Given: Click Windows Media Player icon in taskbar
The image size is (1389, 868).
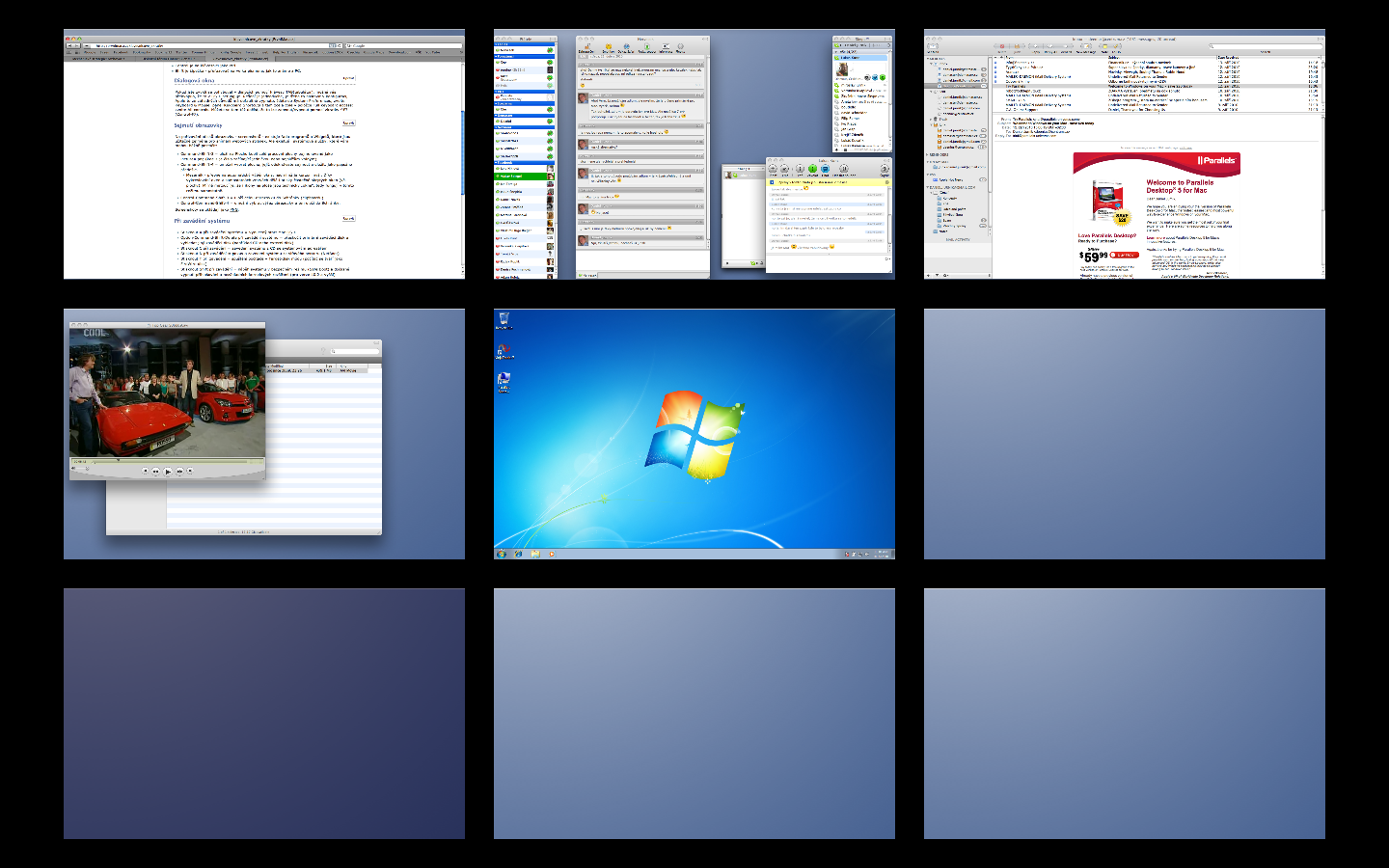Looking at the screenshot, I should 551,554.
